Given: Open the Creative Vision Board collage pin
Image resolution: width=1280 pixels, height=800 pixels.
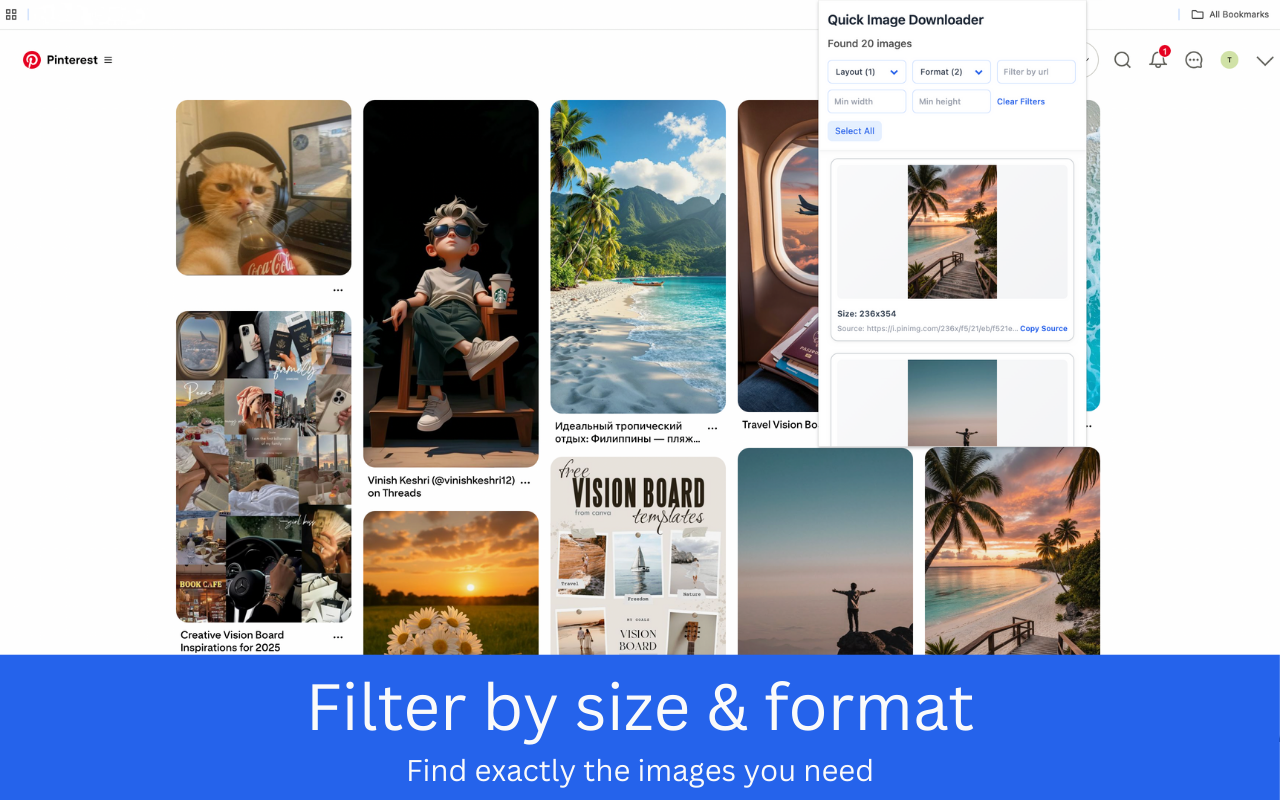Looking at the screenshot, I should tap(264, 467).
